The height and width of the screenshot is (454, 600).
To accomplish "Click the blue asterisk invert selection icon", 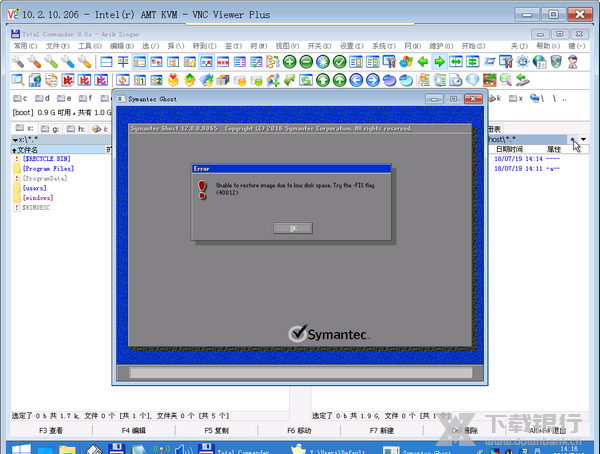I will point(323,62).
